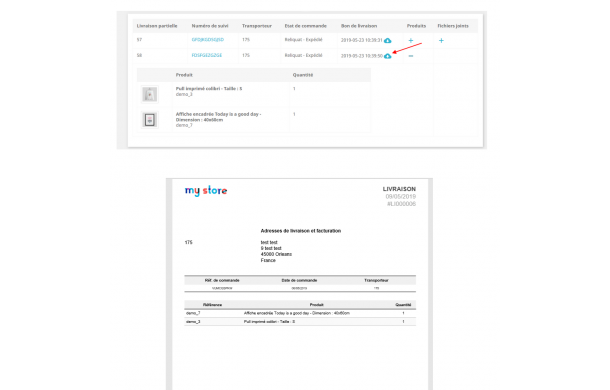Click the Numéro de suivi column header
Viewport: 610px width, 390px height.
click(210, 26)
